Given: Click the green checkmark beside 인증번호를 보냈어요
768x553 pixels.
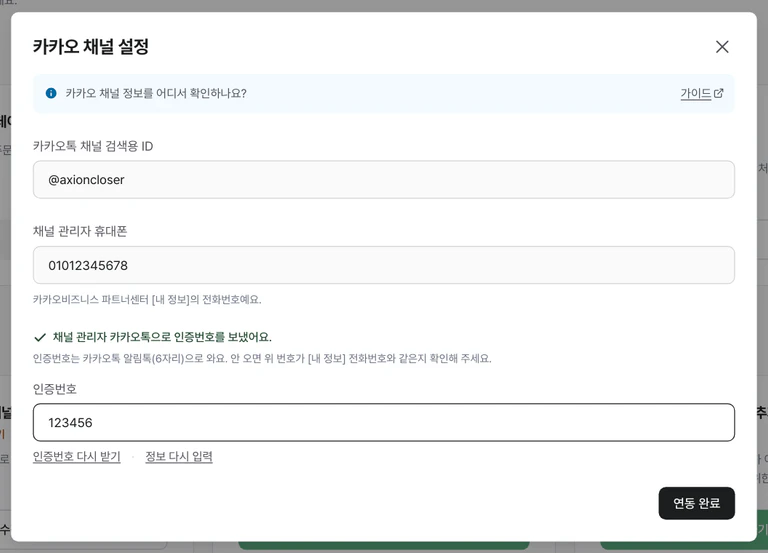Looking at the screenshot, I should (x=40, y=337).
